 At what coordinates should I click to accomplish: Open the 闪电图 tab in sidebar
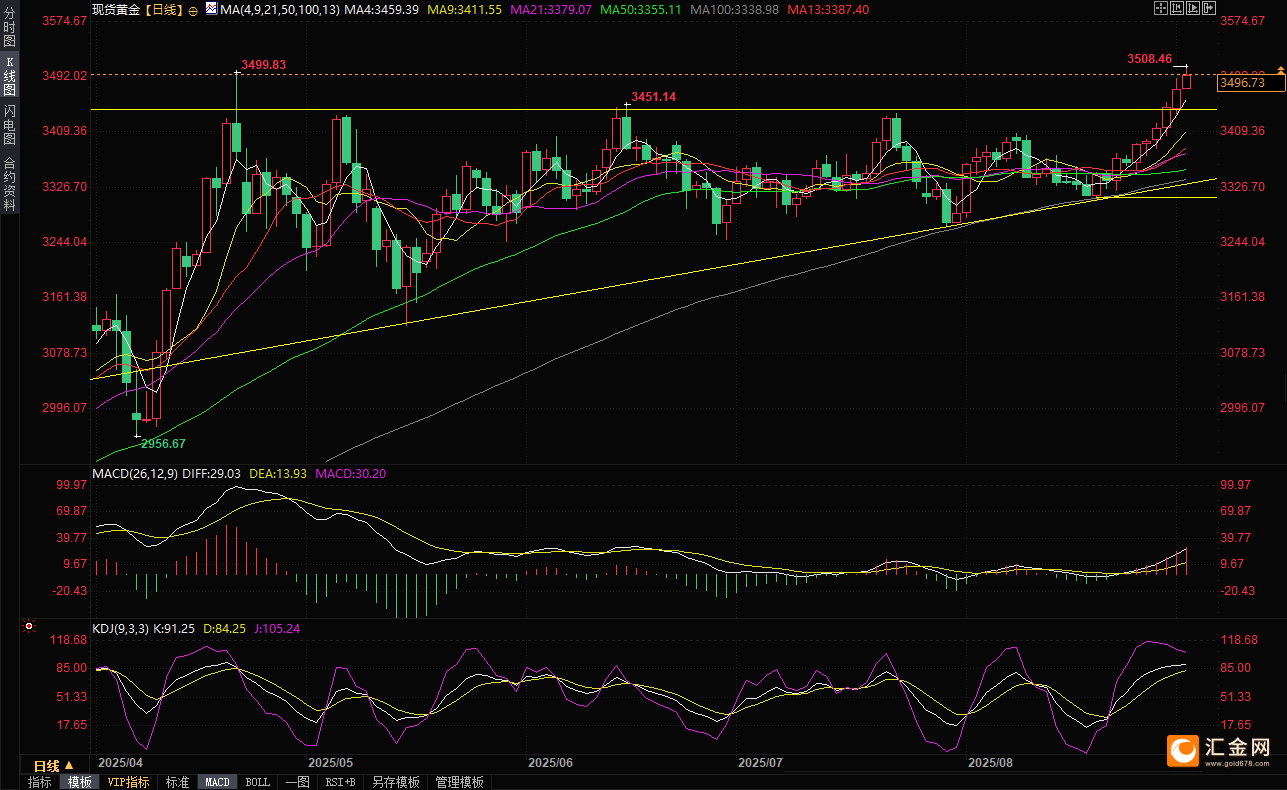point(9,124)
